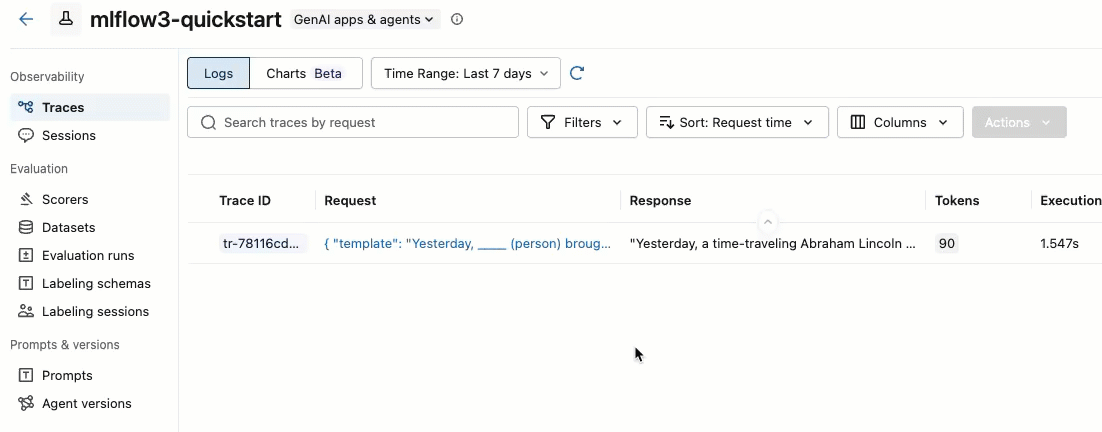
Task: Open the Filters dropdown
Action: pyautogui.click(x=581, y=122)
